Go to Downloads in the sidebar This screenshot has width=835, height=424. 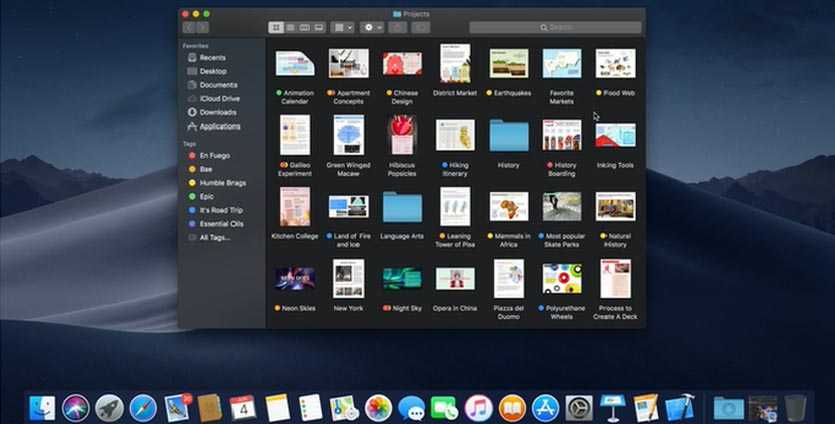(x=218, y=112)
